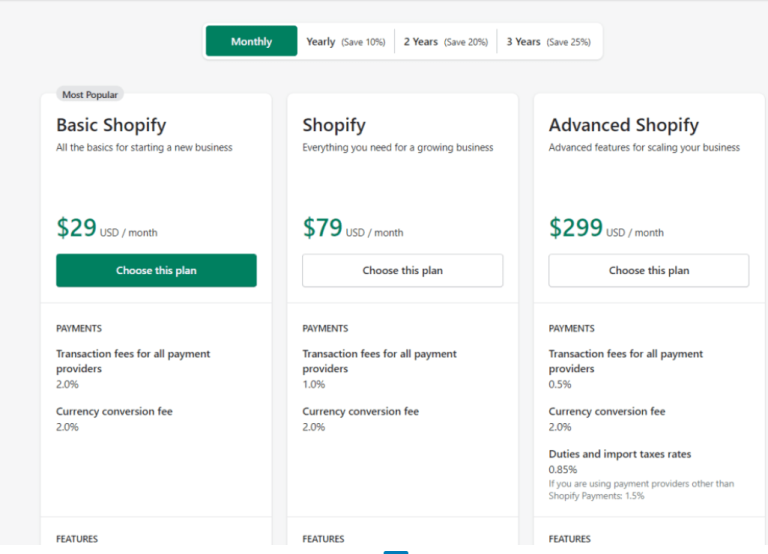
Task: Click the Advanced Shopify plan title
Action: [624, 125]
